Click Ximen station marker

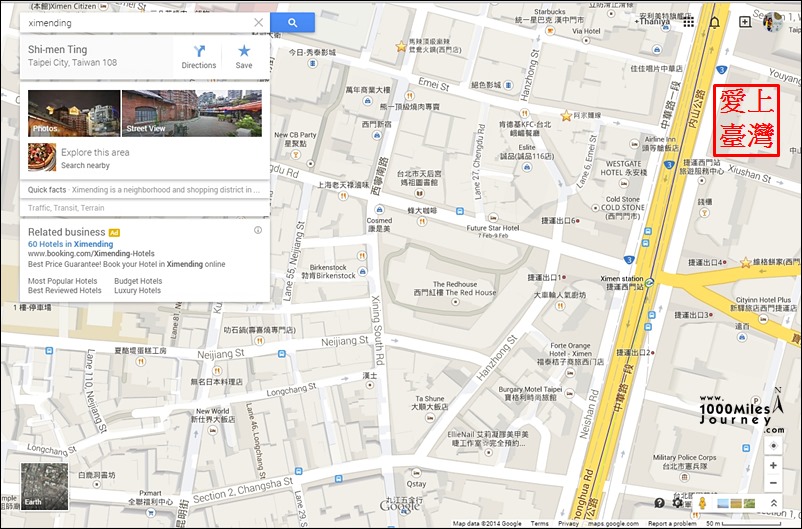tap(649, 282)
